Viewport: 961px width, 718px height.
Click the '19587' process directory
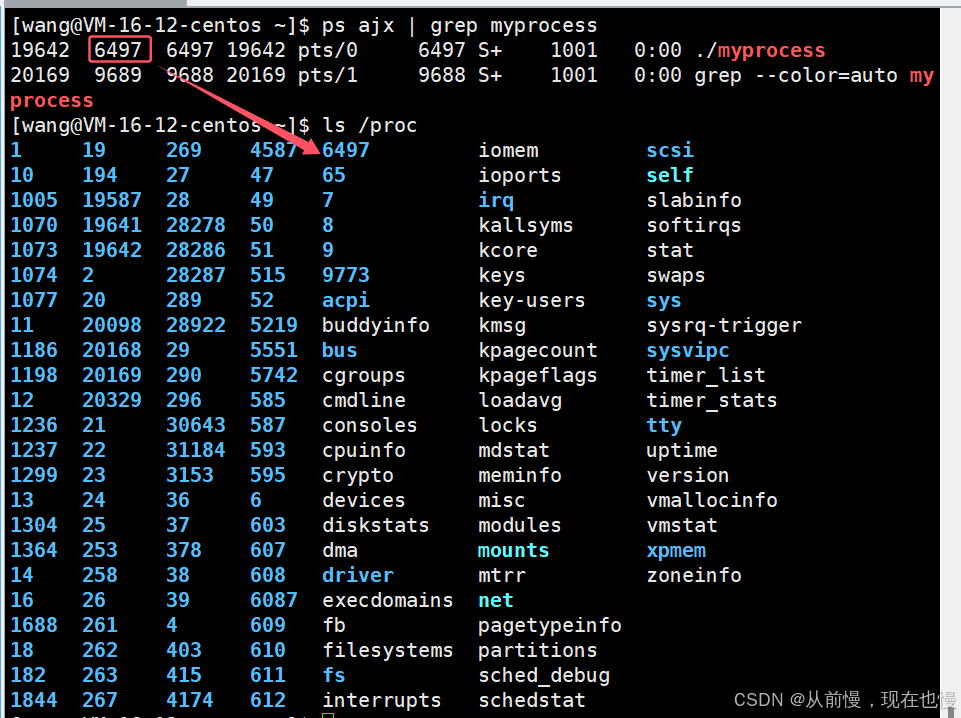coord(112,200)
